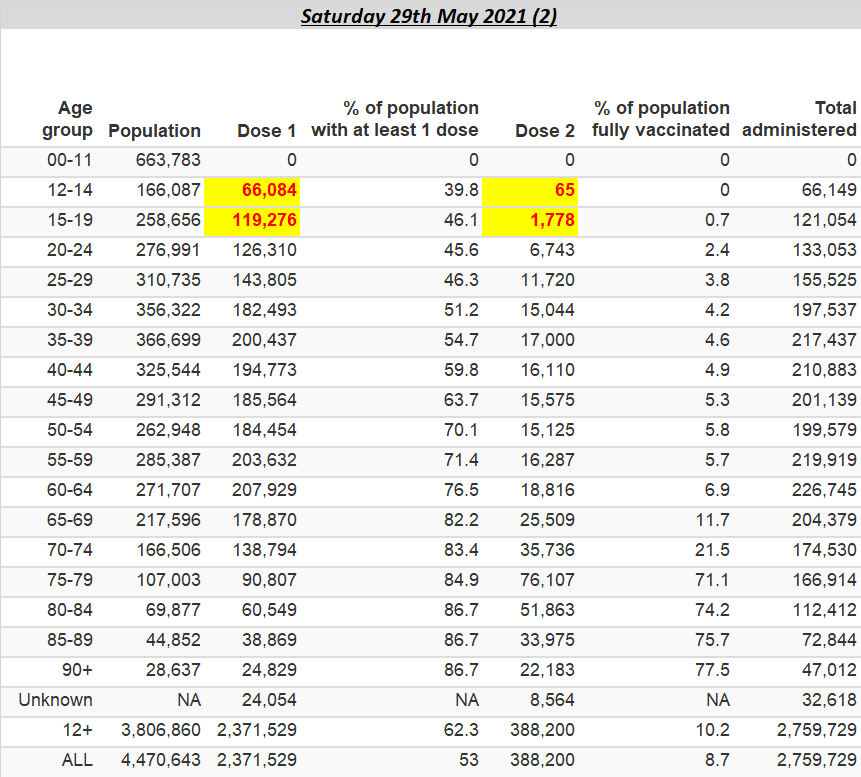The height and width of the screenshot is (777, 861).
Task: Select the highlighted Dose 2 cell 65
Action: point(530,191)
